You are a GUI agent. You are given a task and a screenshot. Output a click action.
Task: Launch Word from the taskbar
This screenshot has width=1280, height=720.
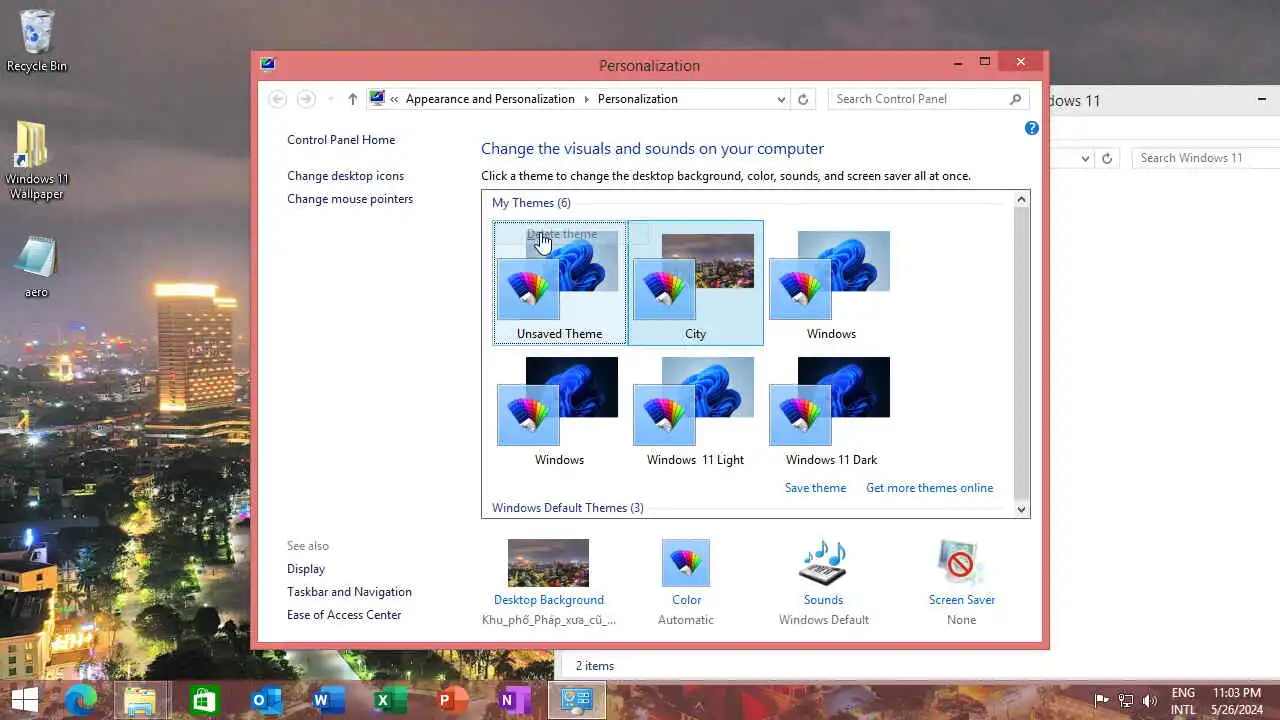(328, 700)
